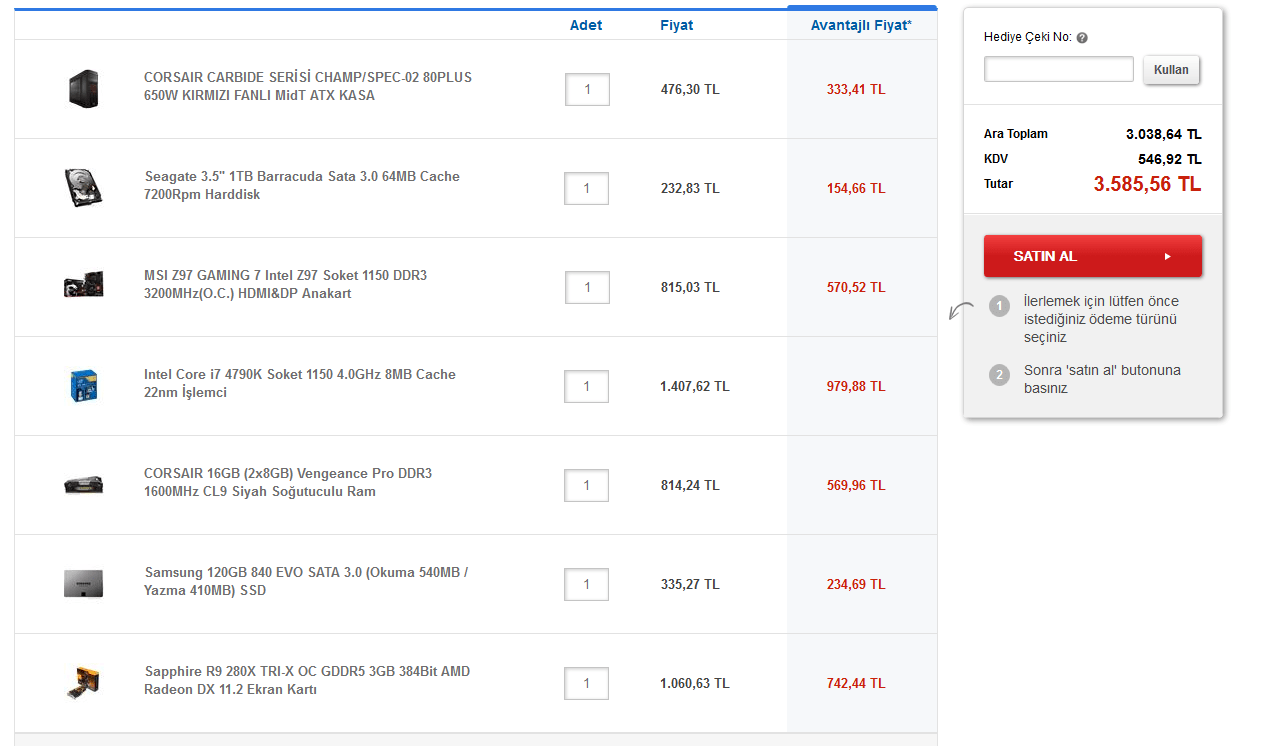Click the Kullan button to apply voucher
This screenshot has width=1286, height=746.
tap(1172, 70)
